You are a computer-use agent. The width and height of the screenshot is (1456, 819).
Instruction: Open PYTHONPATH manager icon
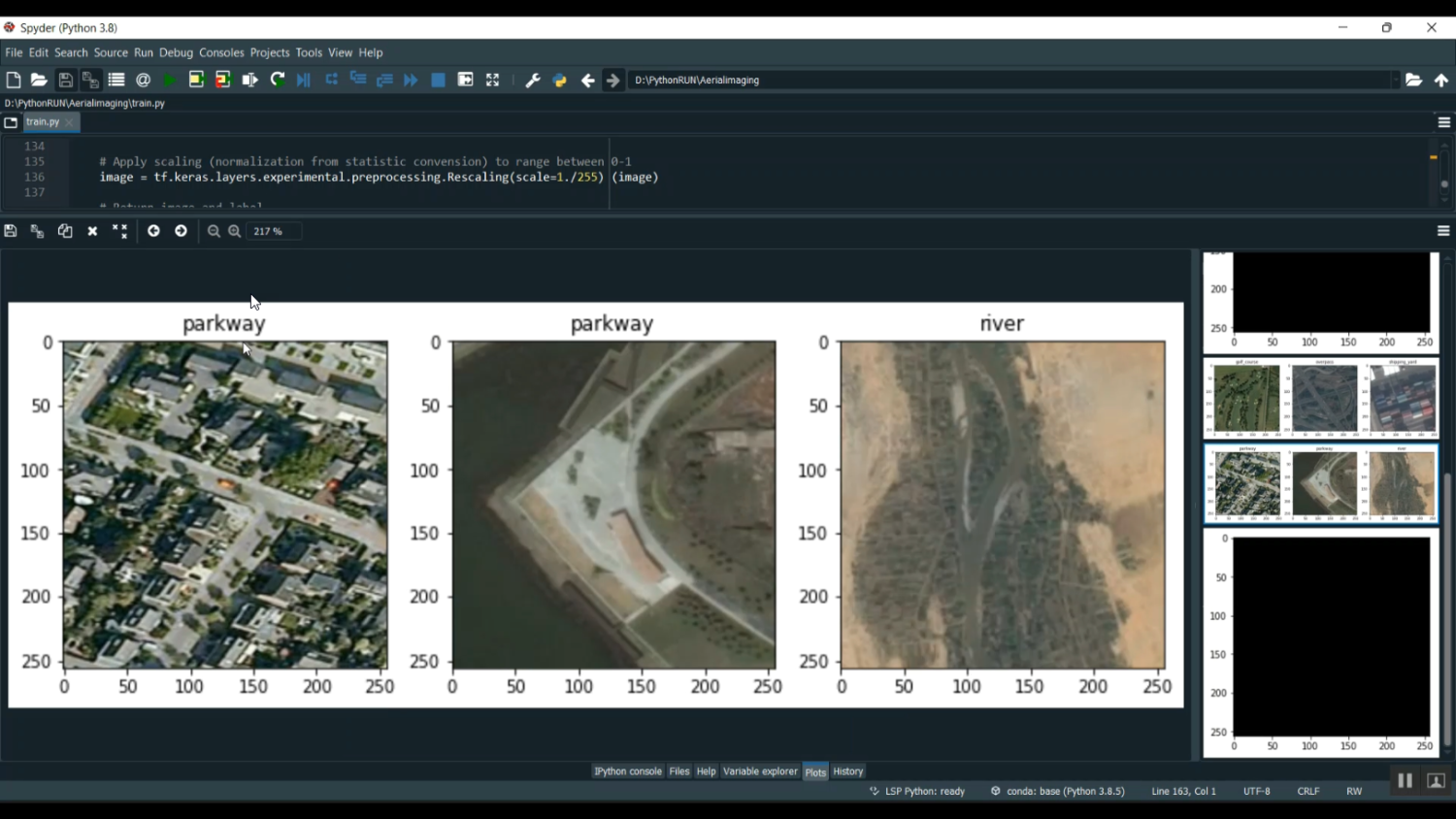559,81
